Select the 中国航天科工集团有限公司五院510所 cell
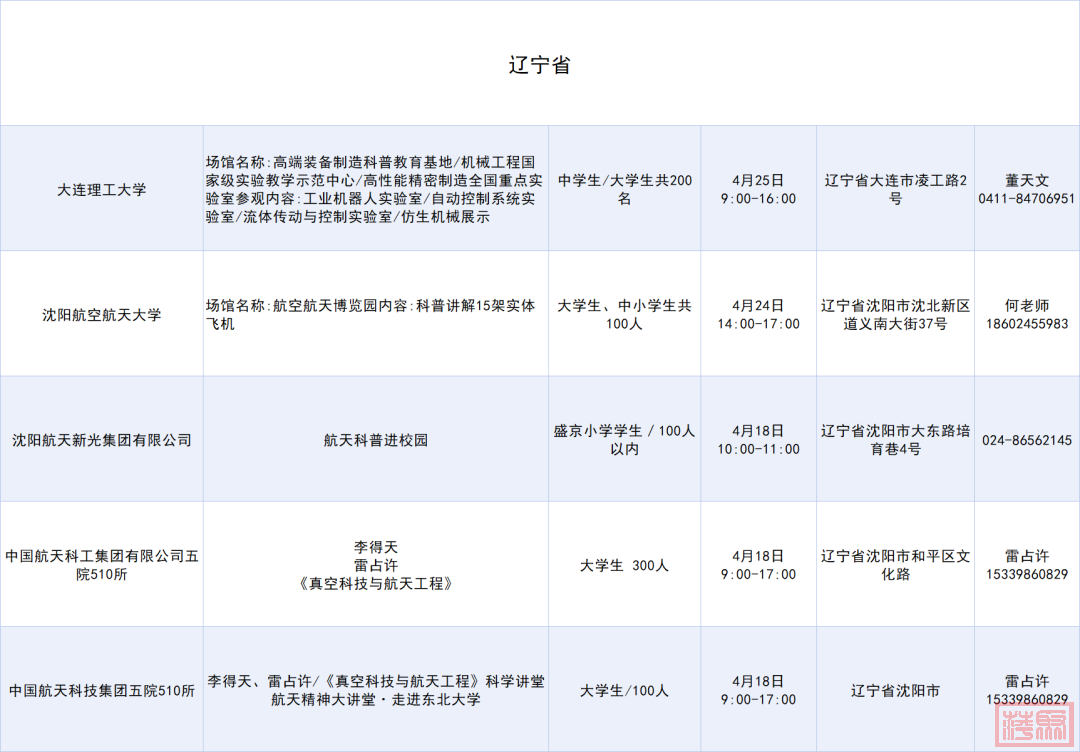This screenshot has height=752, width=1080. pyautogui.click(x=102, y=565)
